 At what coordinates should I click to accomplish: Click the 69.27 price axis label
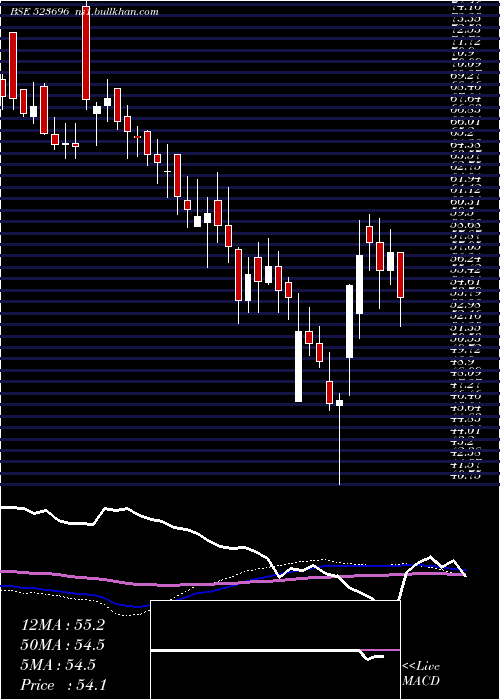pyautogui.click(x=466, y=76)
